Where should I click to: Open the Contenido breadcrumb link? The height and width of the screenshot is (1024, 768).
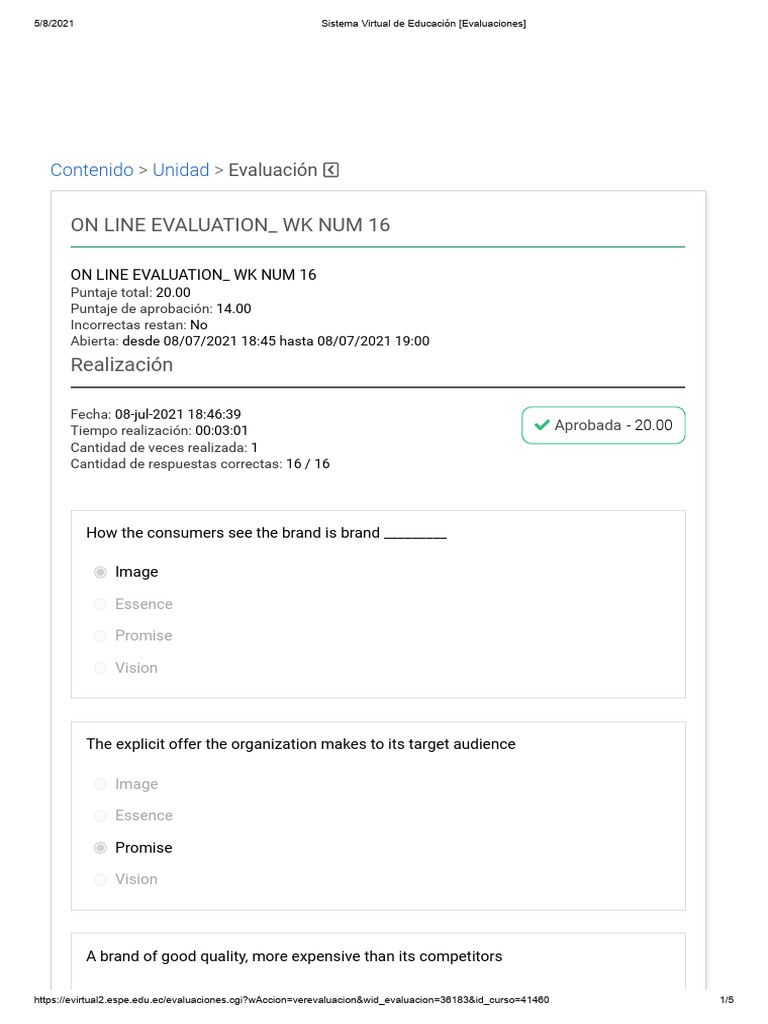click(92, 170)
